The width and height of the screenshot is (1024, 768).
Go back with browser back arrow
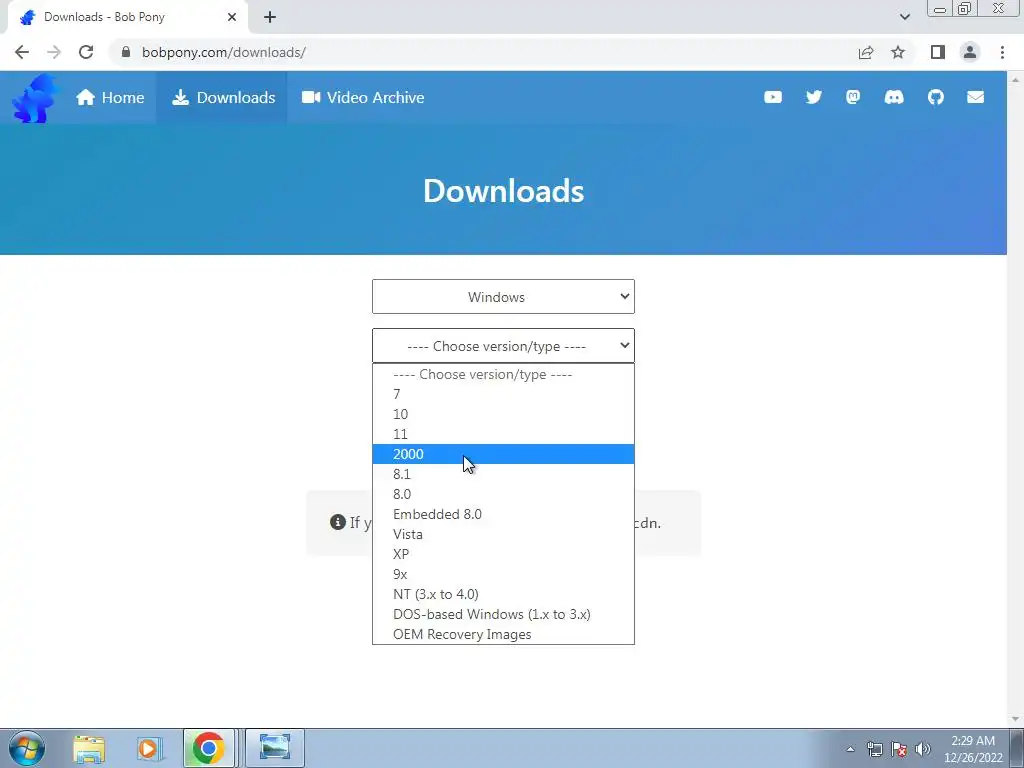pos(22,52)
